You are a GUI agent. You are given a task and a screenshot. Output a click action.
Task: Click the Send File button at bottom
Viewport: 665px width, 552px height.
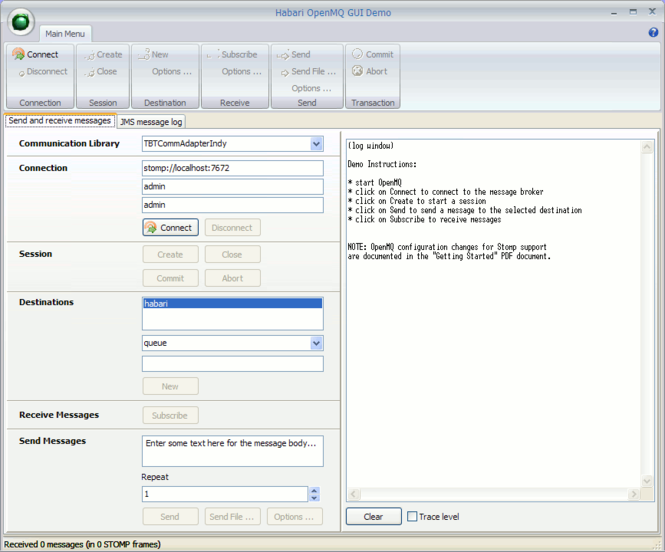point(232,517)
